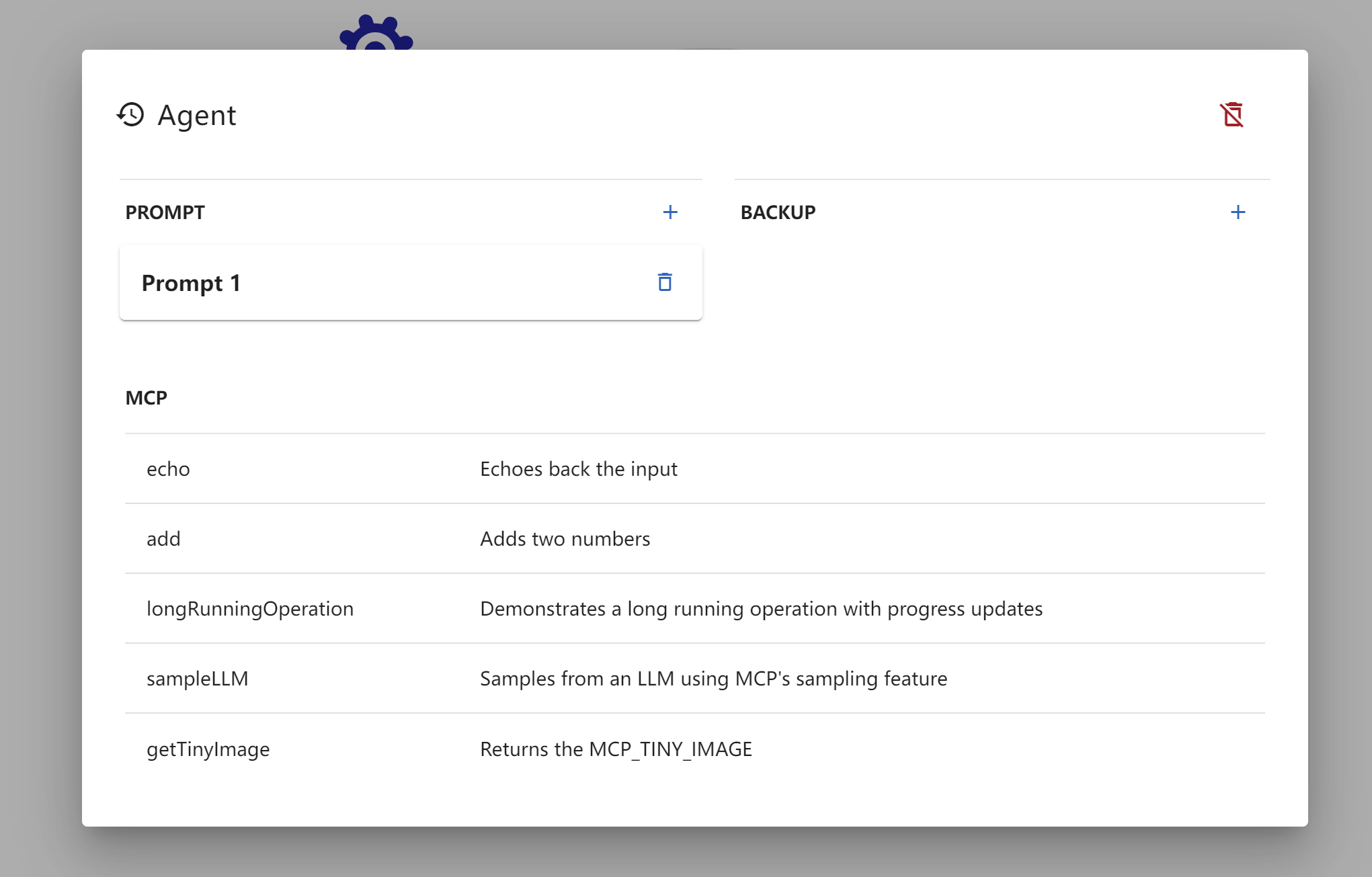
Task: Click the Agent dialog title
Action: pos(196,116)
